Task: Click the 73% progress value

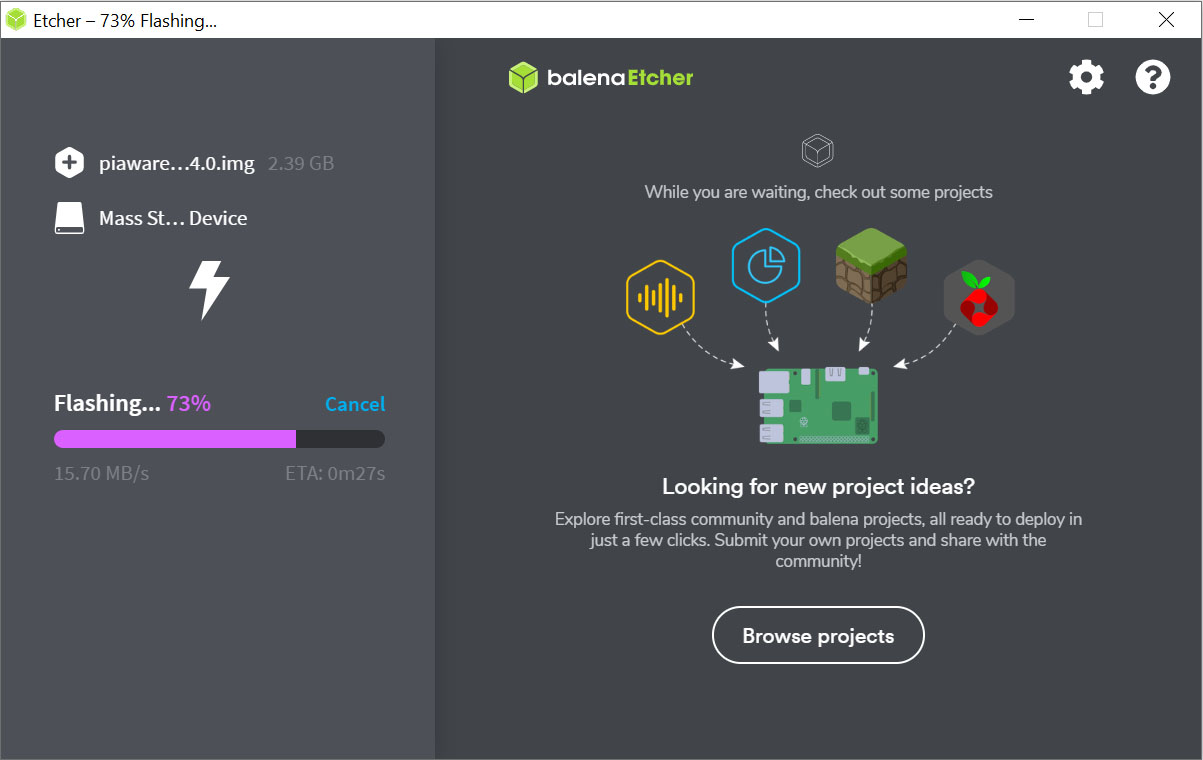Action: [189, 403]
